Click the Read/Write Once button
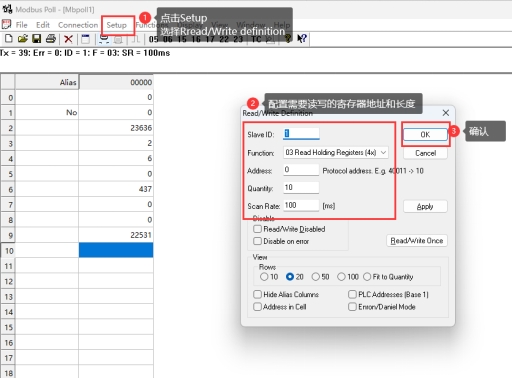The height and width of the screenshot is (379, 513). (417, 240)
